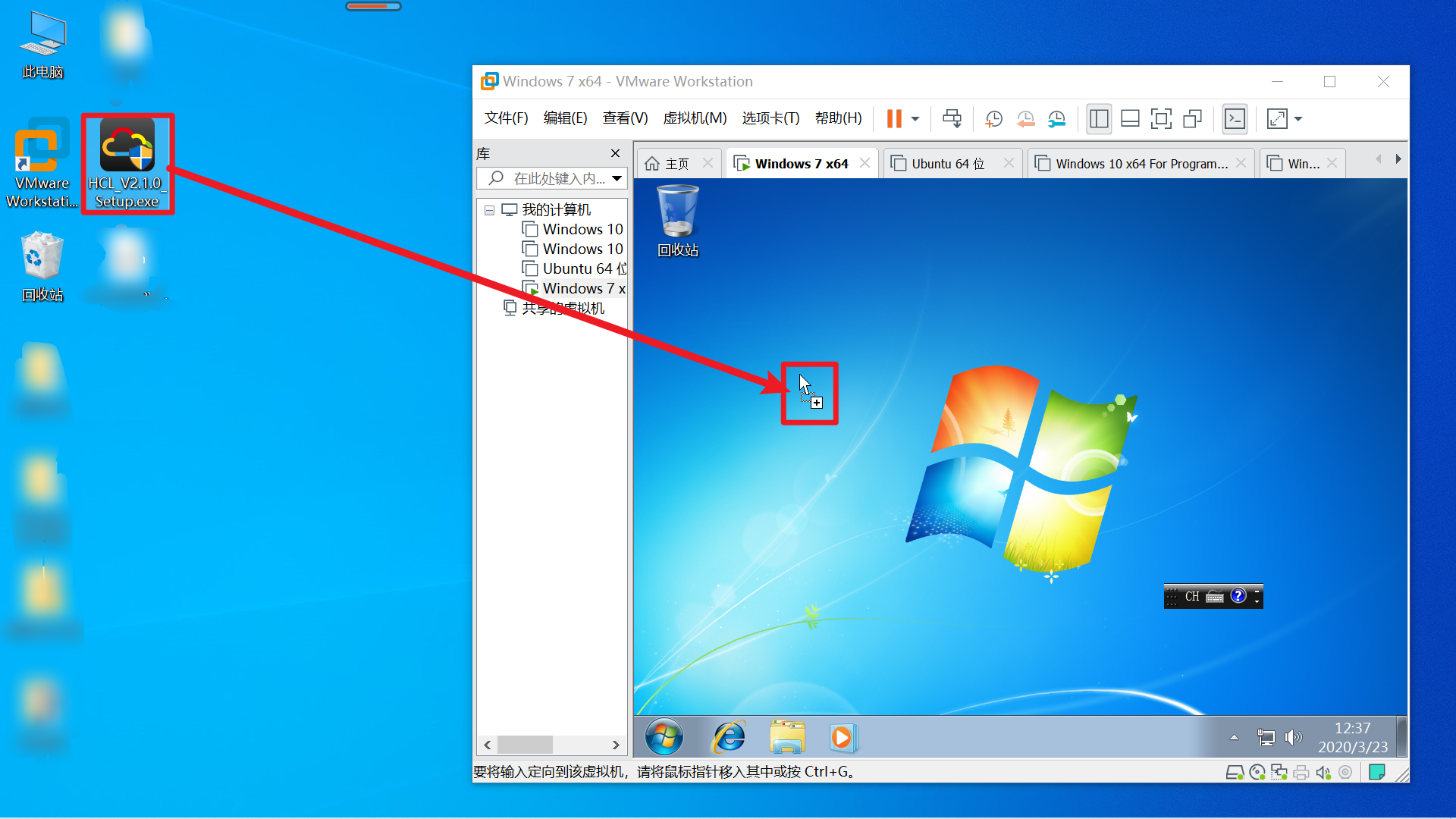Switch to Windows 10 x64 For Program tab
Screen dimensions: 1456x819
(x=1141, y=164)
